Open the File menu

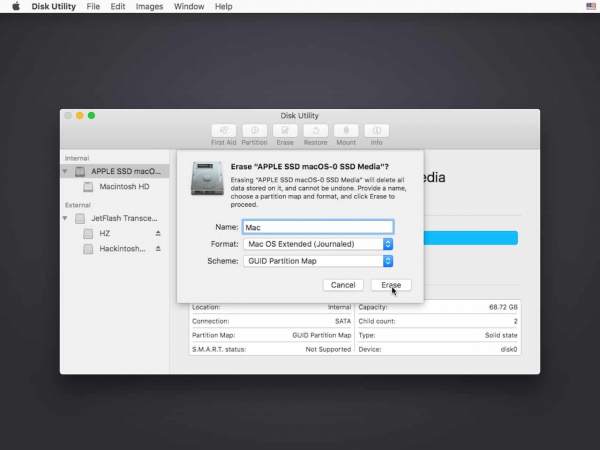click(93, 6)
